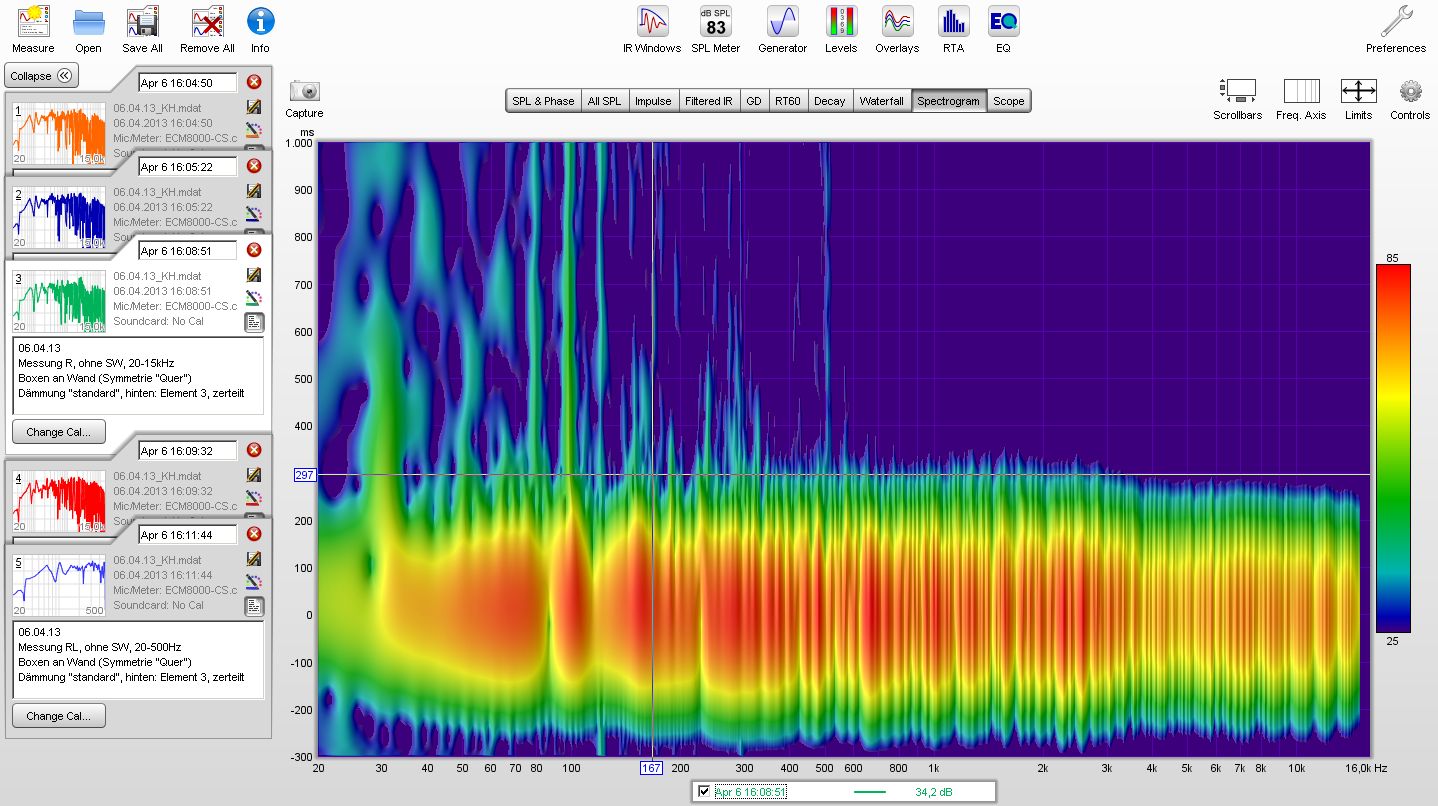
Task: Edit the name field Apr 6 16:04:50
Action: (x=188, y=82)
